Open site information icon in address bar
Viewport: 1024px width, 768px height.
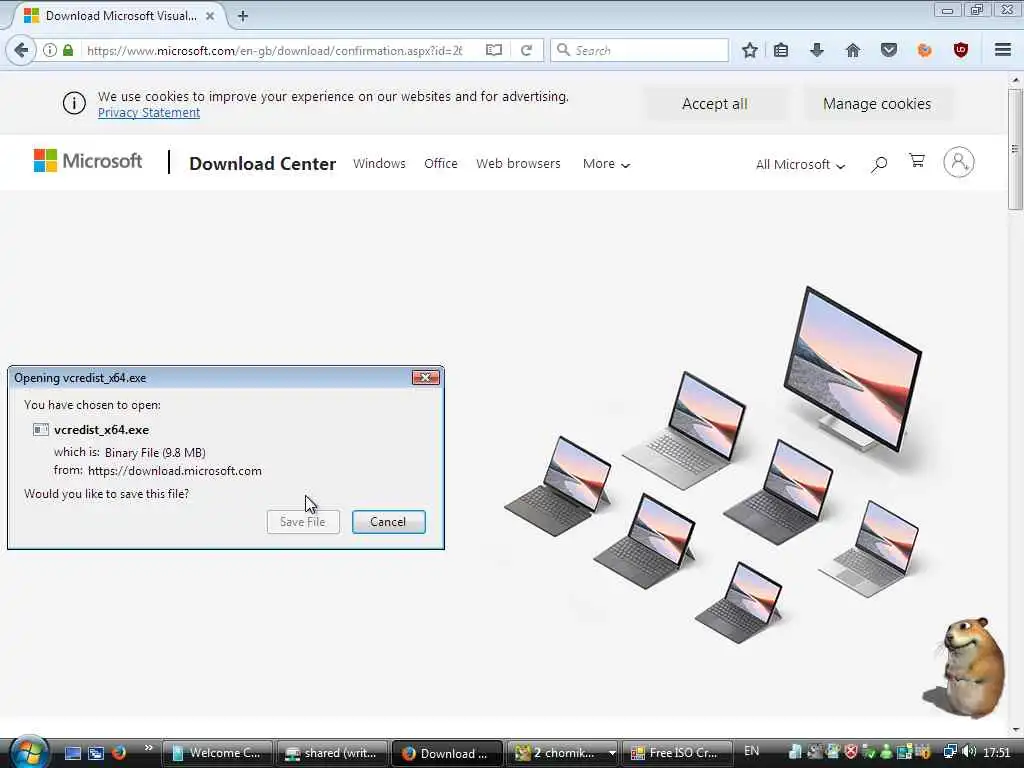[50, 50]
